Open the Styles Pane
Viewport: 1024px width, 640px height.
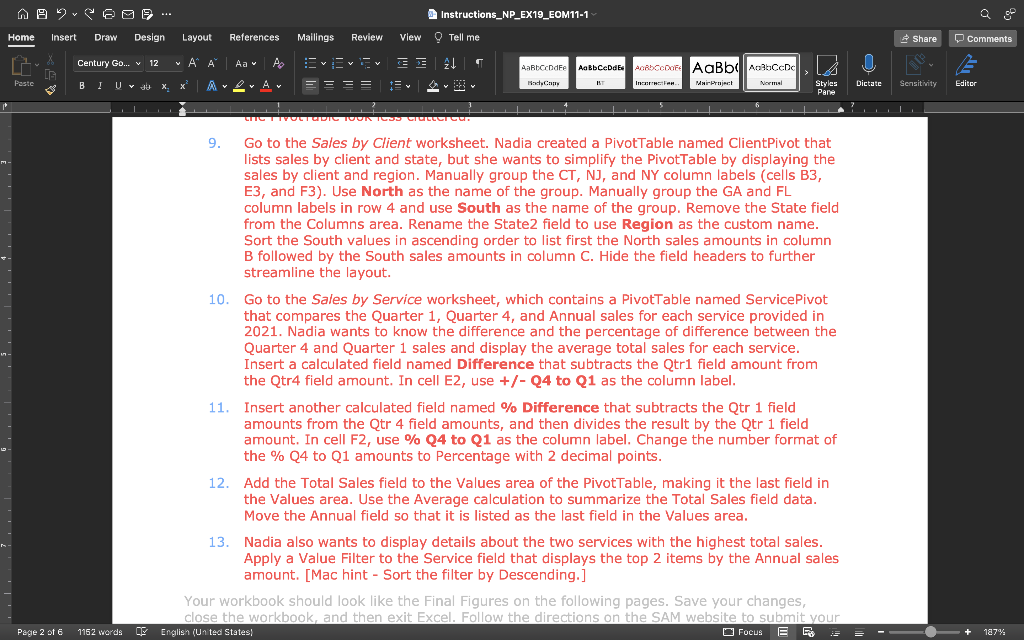coord(827,74)
